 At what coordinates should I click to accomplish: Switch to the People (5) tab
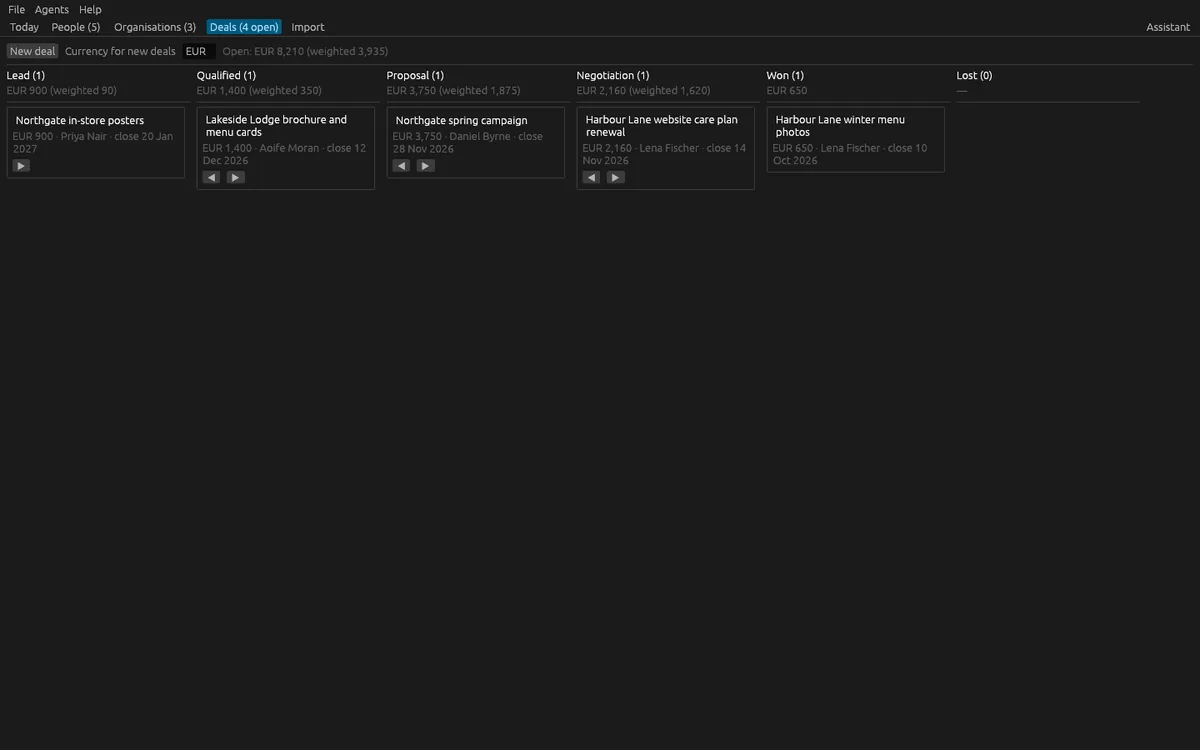click(x=76, y=27)
